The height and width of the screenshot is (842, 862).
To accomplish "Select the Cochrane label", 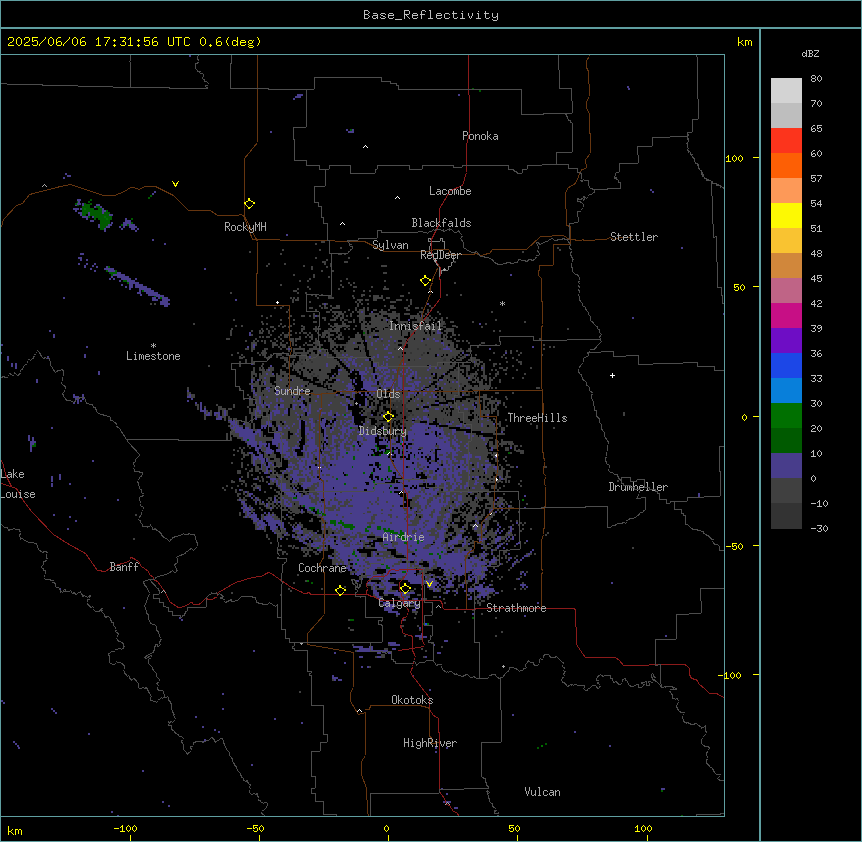I will point(322,568).
